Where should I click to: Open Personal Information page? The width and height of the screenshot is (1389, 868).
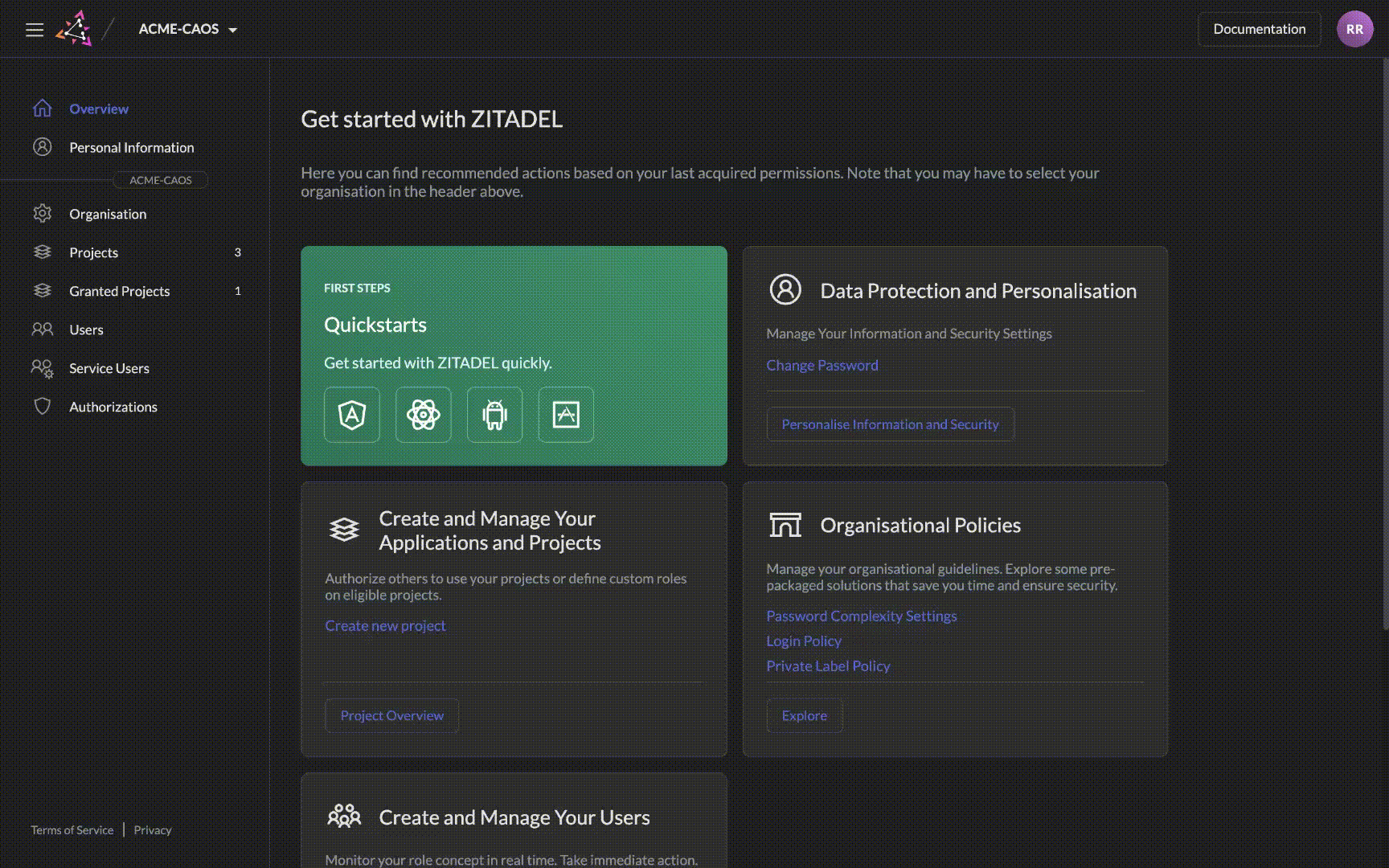pyautogui.click(x=132, y=147)
